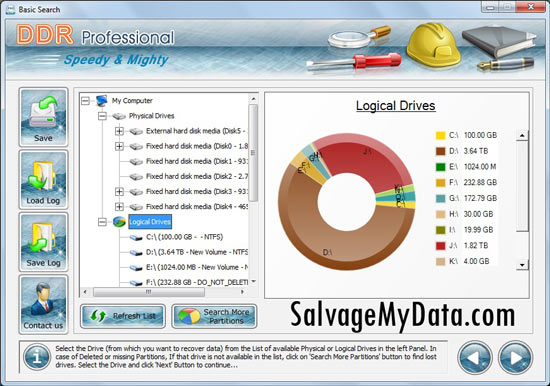Open Contact us businessman icon
The height and width of the screenshot is (386, 550).
43,305
